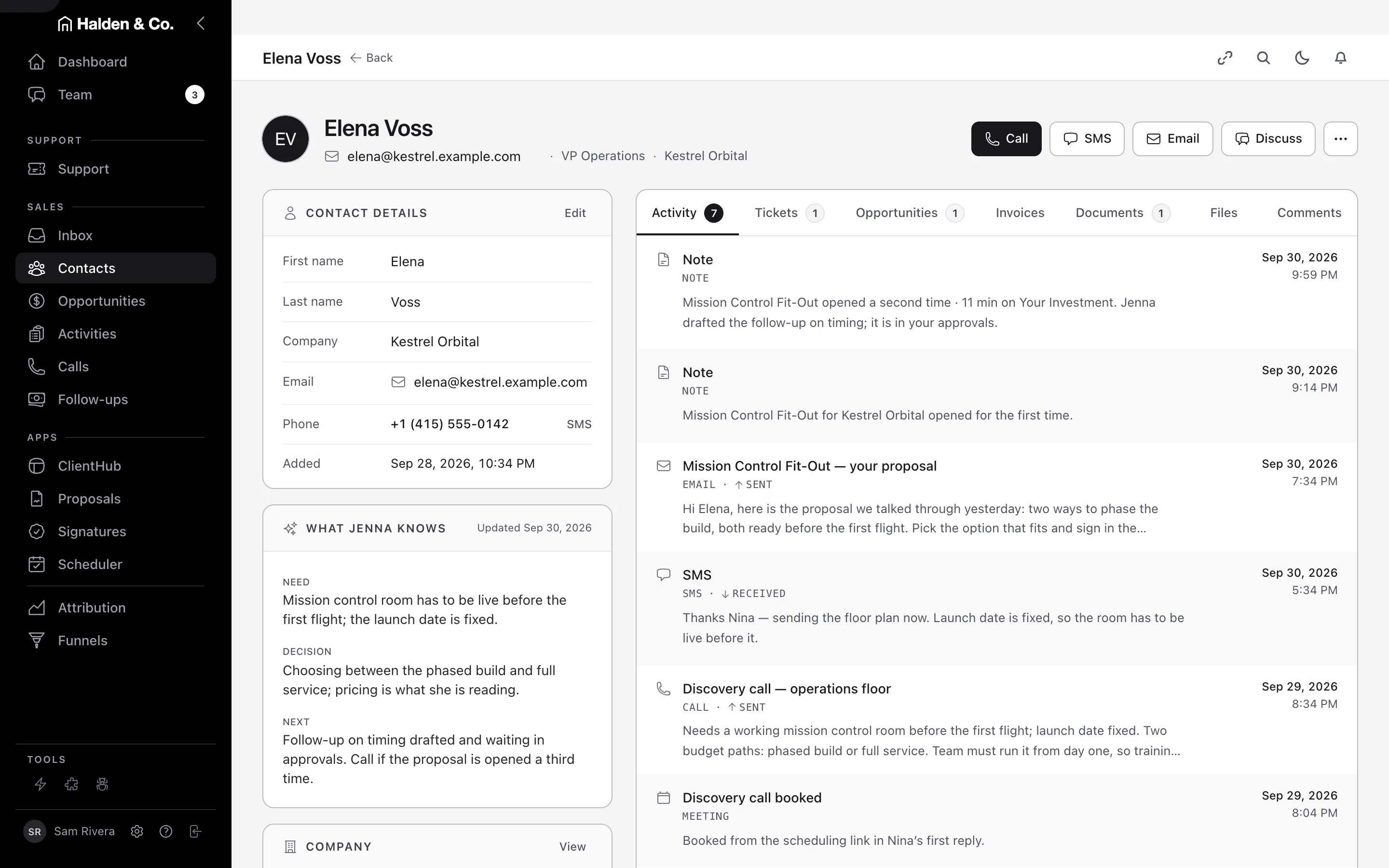Open the more actions ellipsis menu

pos(1340,139)
